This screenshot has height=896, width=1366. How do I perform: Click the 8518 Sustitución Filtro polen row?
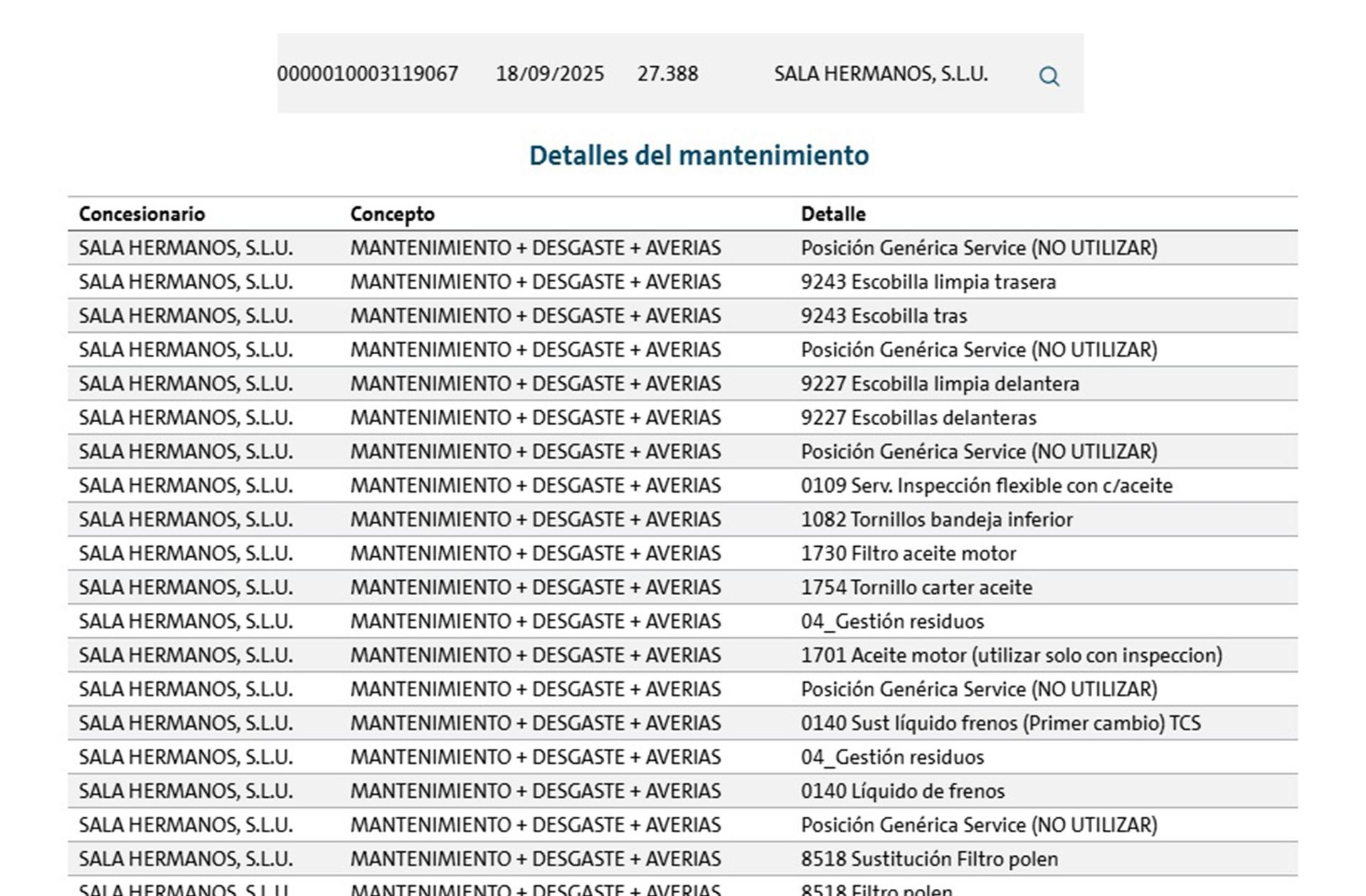point(683,859)
